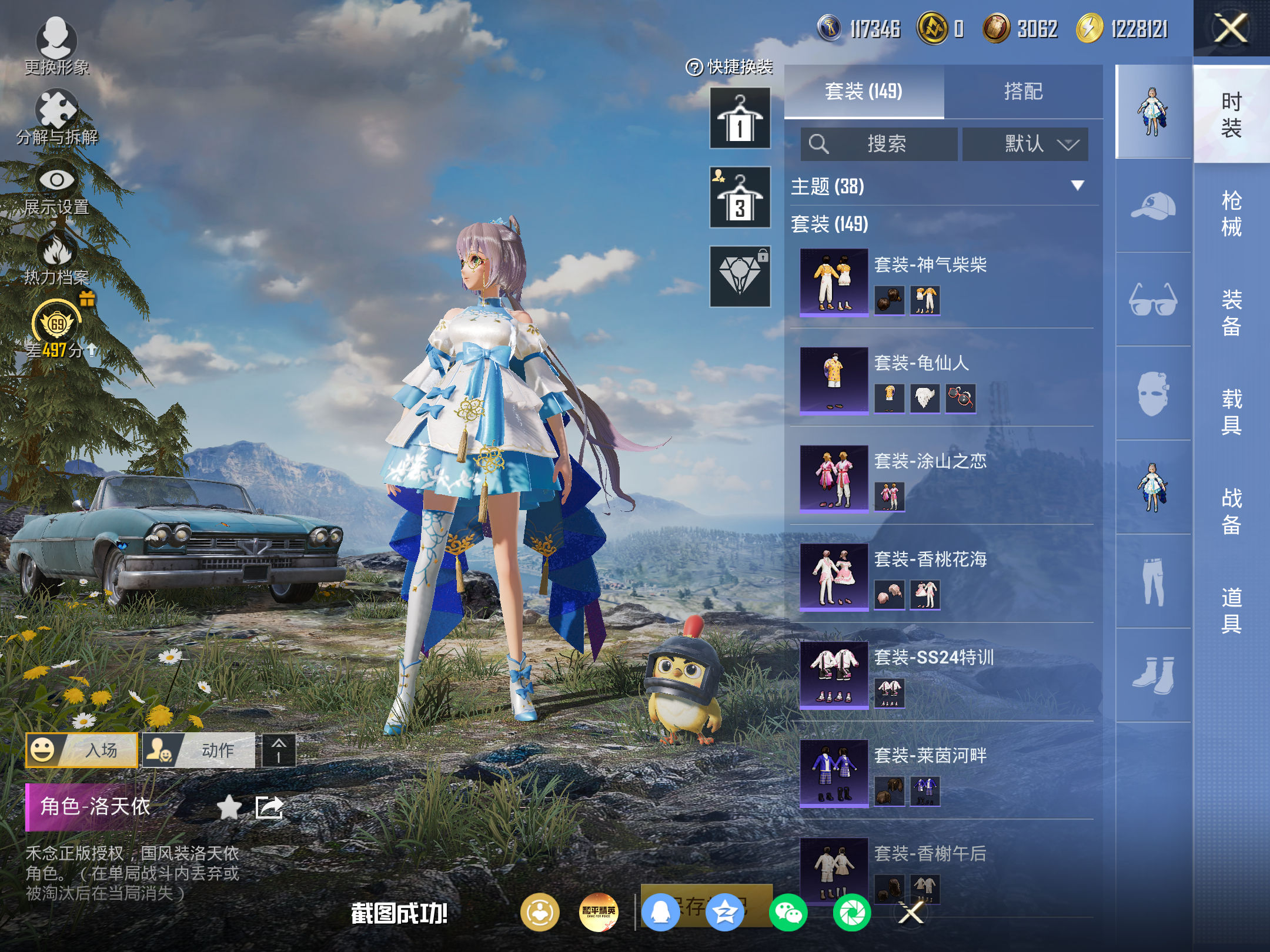Select the 套装-神气柴柴 outfit thumbnail
This screenshot has width=1270, height=952.
pos(834,283)
